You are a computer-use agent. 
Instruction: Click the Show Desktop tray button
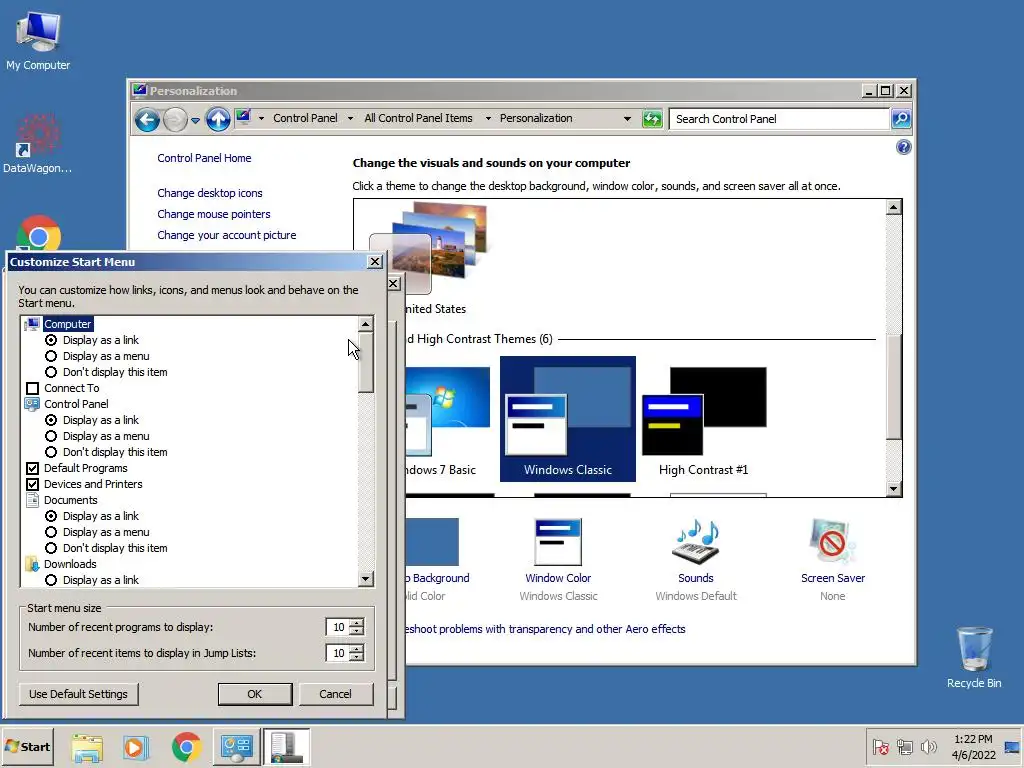click(x=1013, y=747)
